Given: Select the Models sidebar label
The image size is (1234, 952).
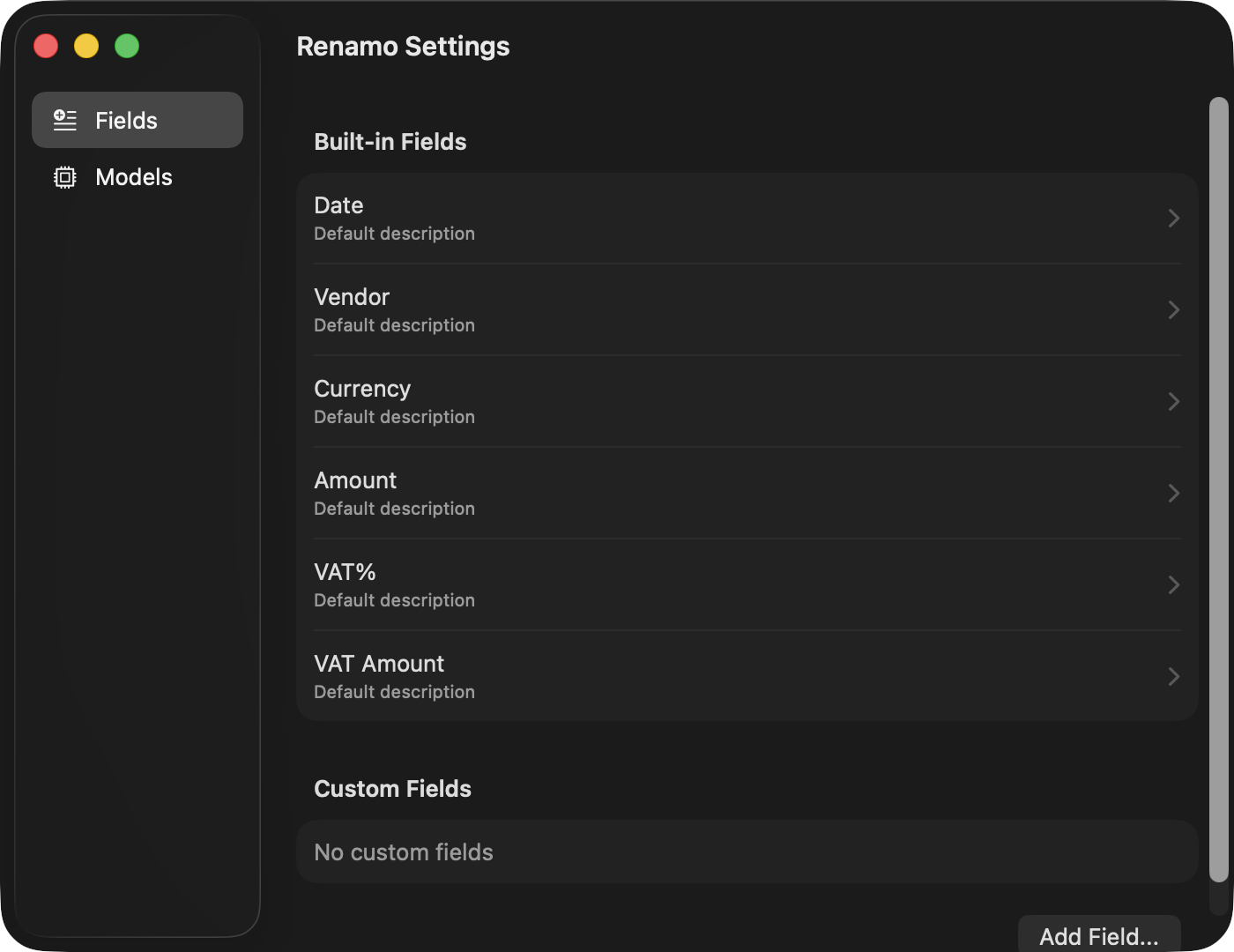Looking at the screenshot, I should 134,177.
